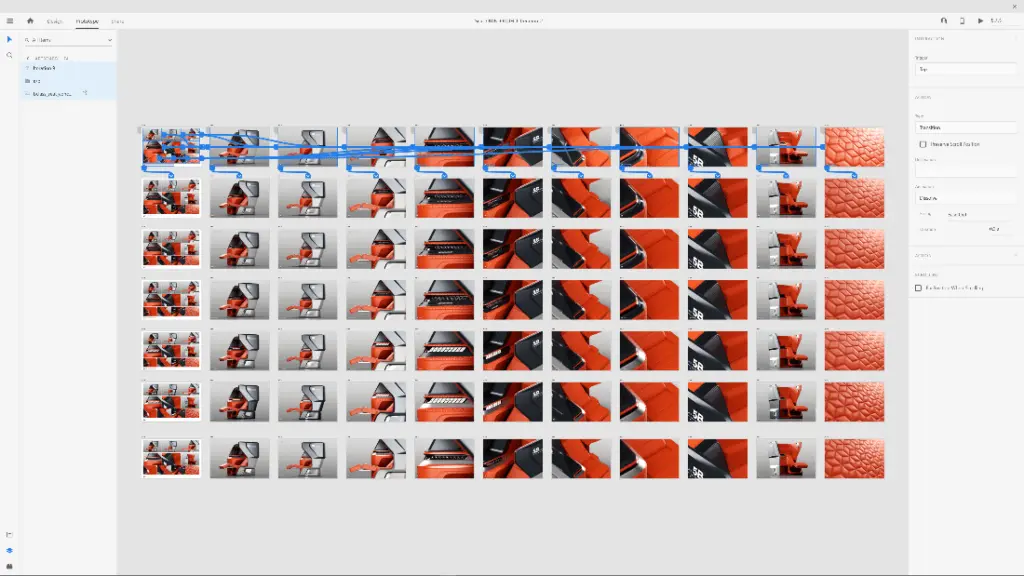Open the hamburger main menu
Screen dimensions: 1024x576
[10, 21]
